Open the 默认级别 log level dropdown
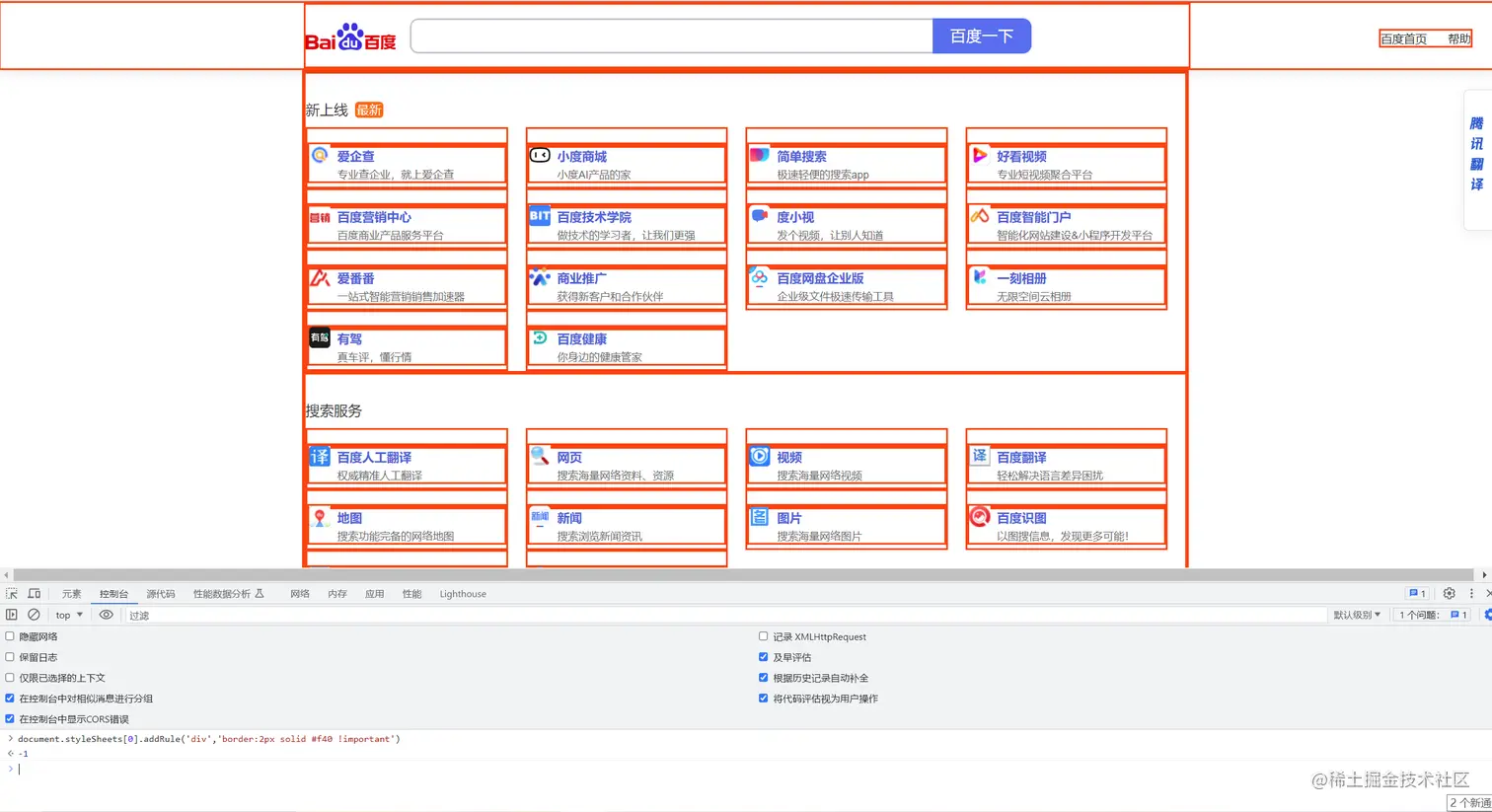The height and width of the screenshot is (812, 1492). point(1357,615)
